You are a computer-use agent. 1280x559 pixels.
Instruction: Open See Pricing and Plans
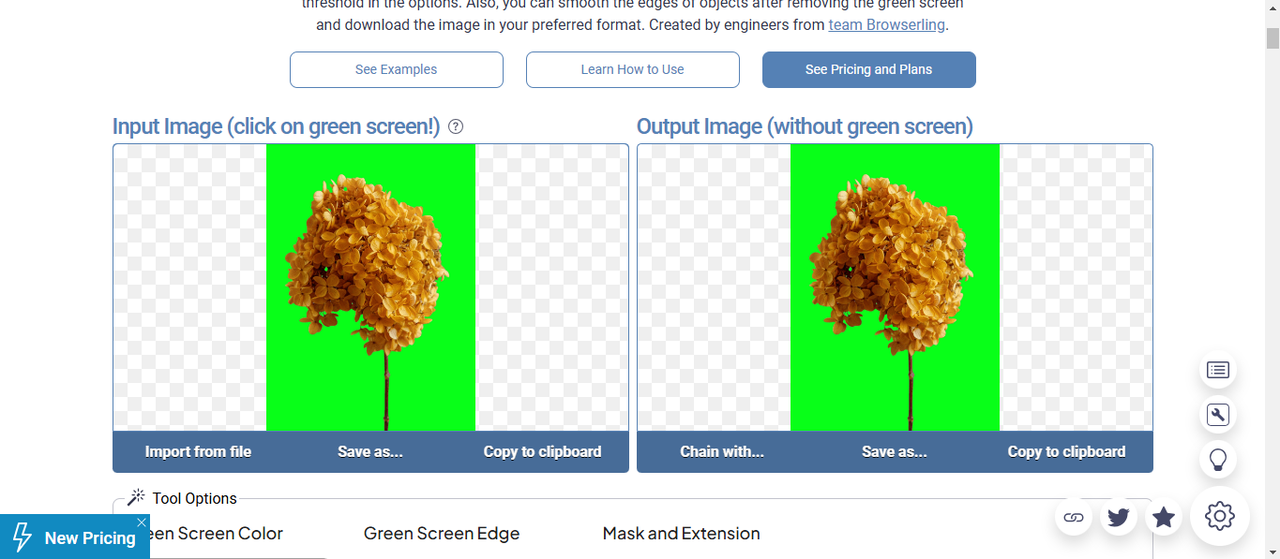point(868,70)
